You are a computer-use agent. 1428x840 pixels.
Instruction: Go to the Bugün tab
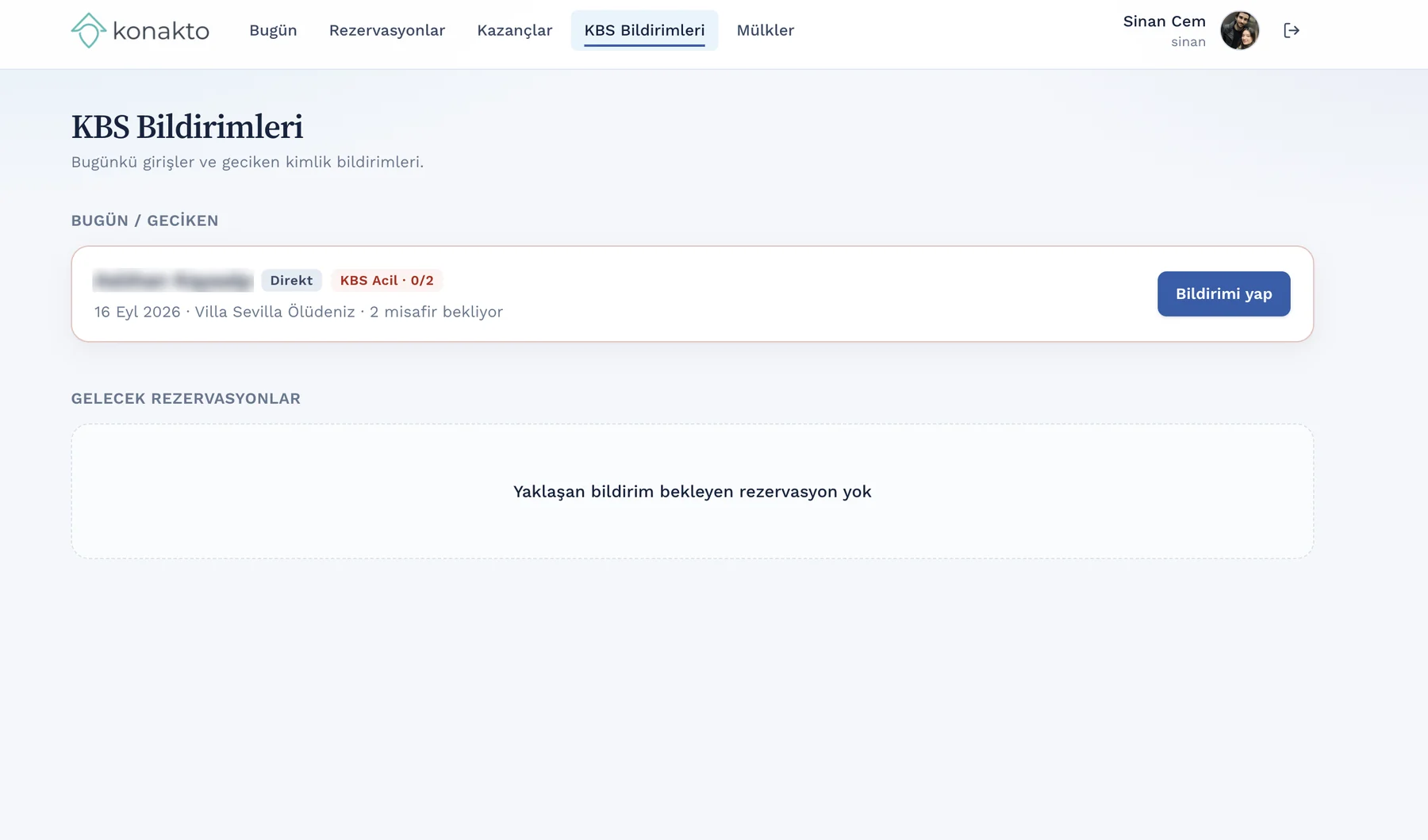point(273,30)
